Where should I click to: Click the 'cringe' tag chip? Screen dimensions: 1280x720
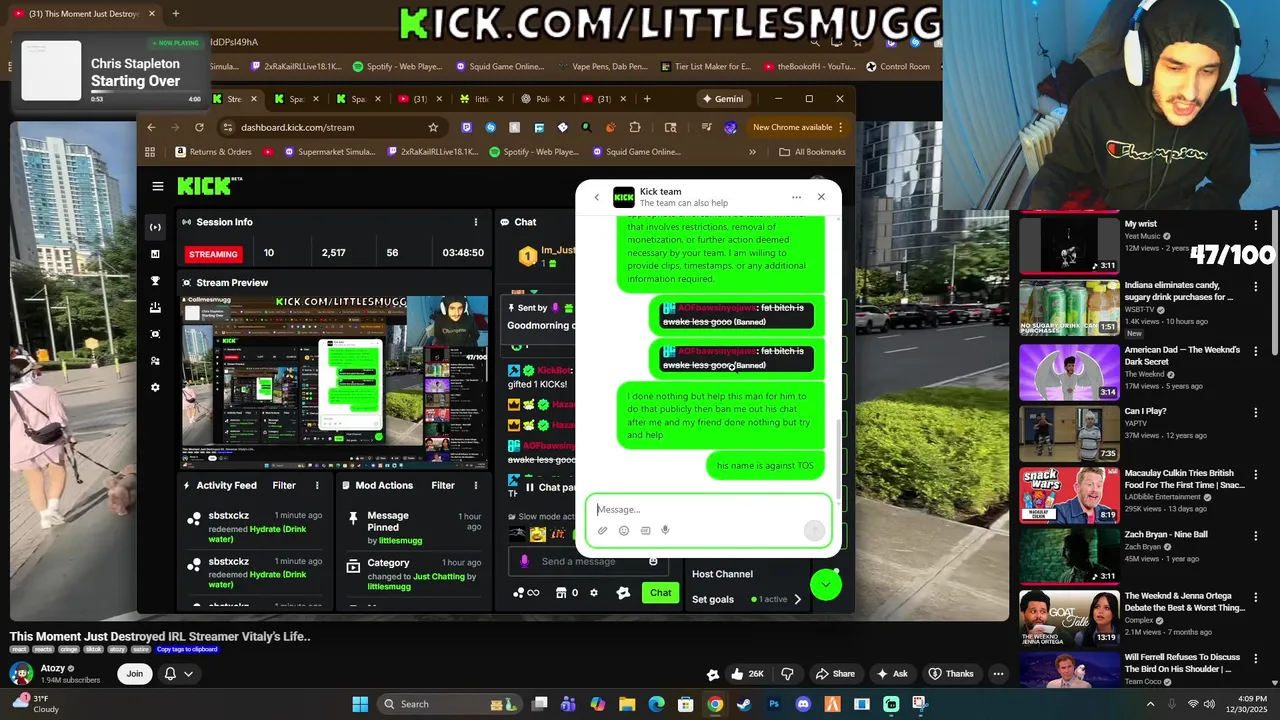(69, 649)
